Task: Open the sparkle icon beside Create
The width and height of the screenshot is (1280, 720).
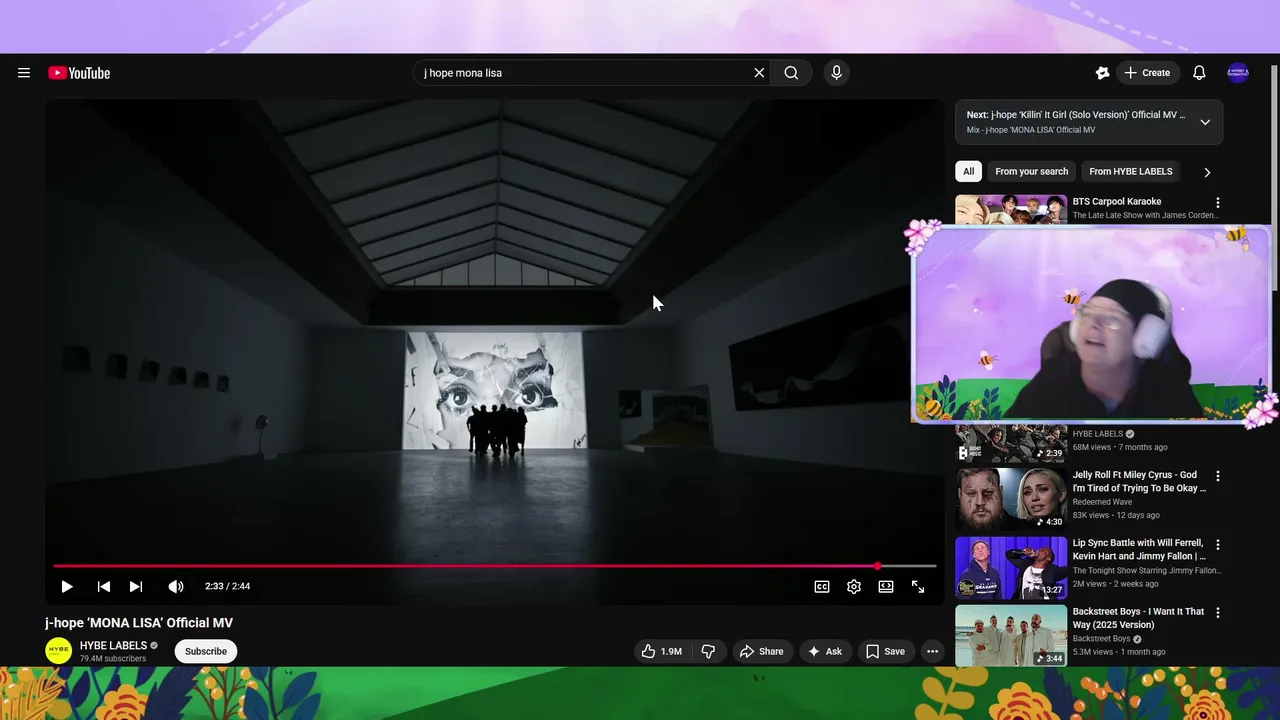Action: point(1102,73)
